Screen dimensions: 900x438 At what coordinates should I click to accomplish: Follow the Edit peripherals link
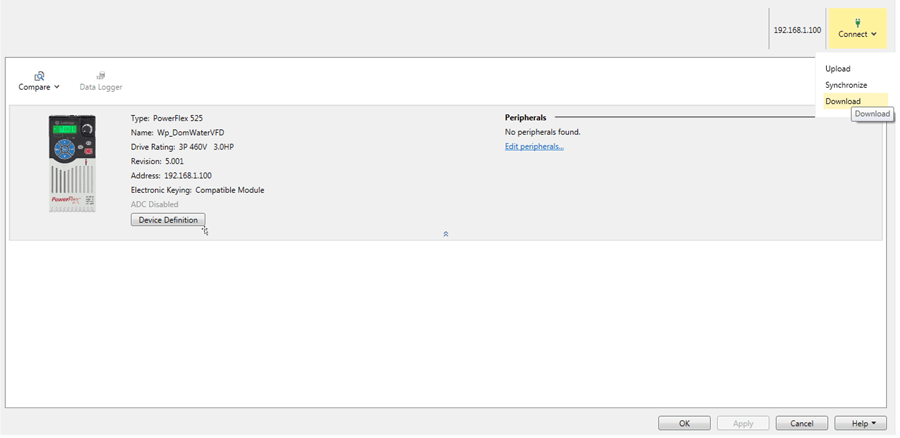pyautogui.click(x=534, y=146)
